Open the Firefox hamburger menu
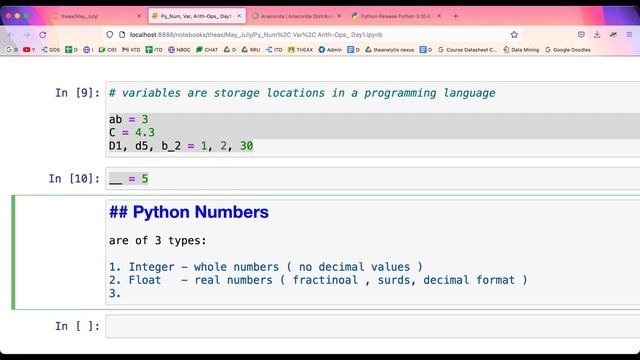Image resolution: width=640 pixels, height=360 pixels. point(629,35)
